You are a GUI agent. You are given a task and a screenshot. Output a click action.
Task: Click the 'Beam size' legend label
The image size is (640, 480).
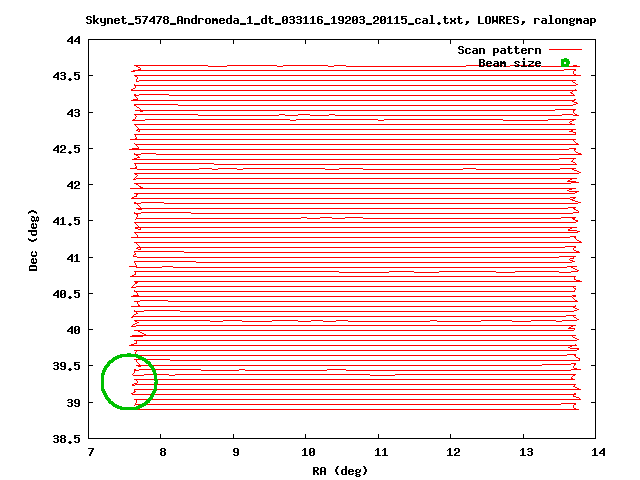tap(509, 63)
